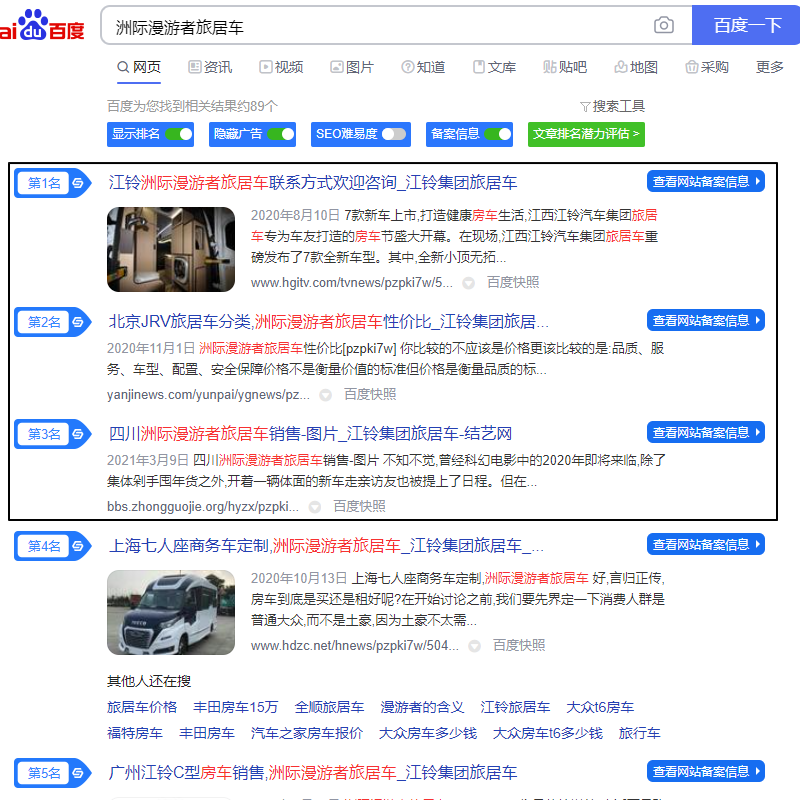Expand dropdown arrow beside bbs.zhongguojie.org URL
800x800 pixels.
coord(315,507)
